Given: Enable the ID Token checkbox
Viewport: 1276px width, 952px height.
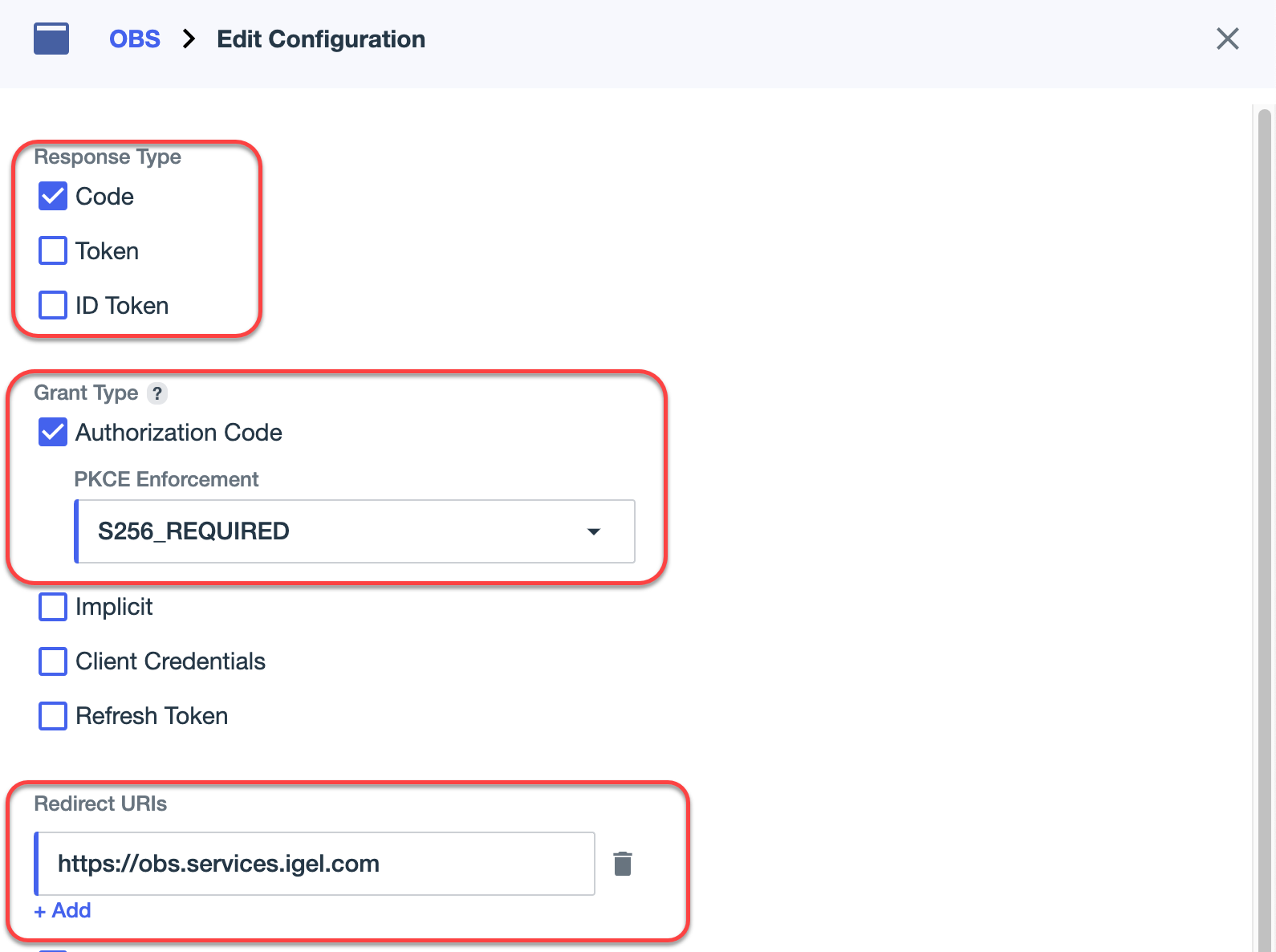Looking at the screenshot, I should 53,305.
